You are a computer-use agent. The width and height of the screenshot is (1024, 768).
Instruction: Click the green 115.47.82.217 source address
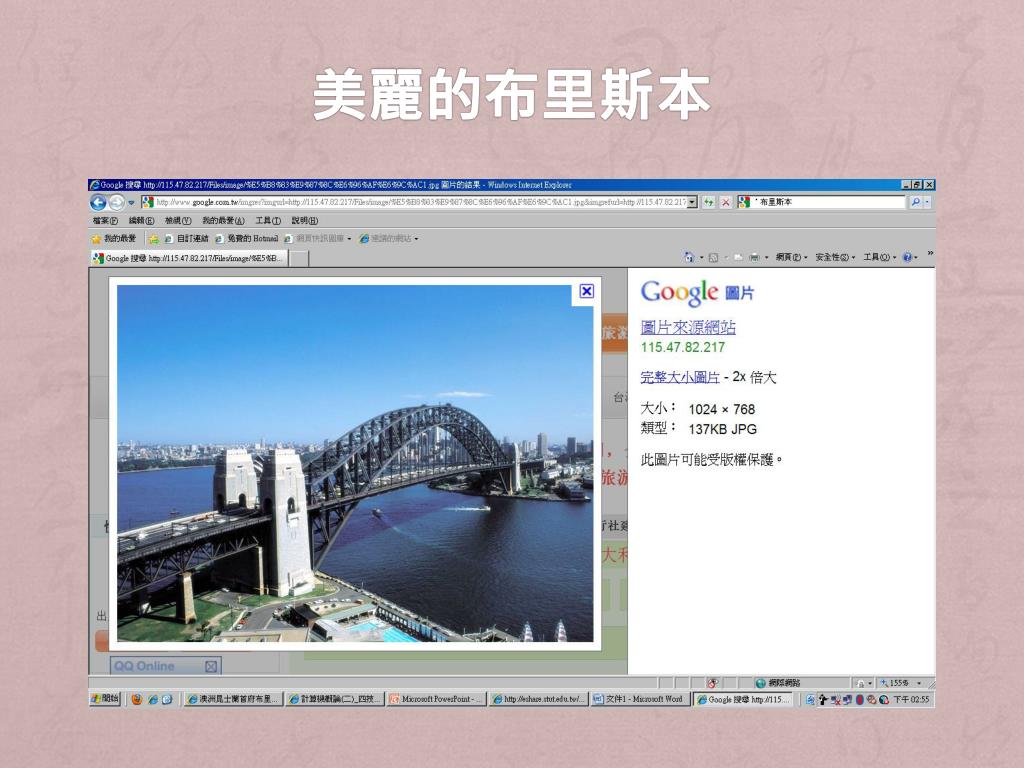[x=682, y=347]
